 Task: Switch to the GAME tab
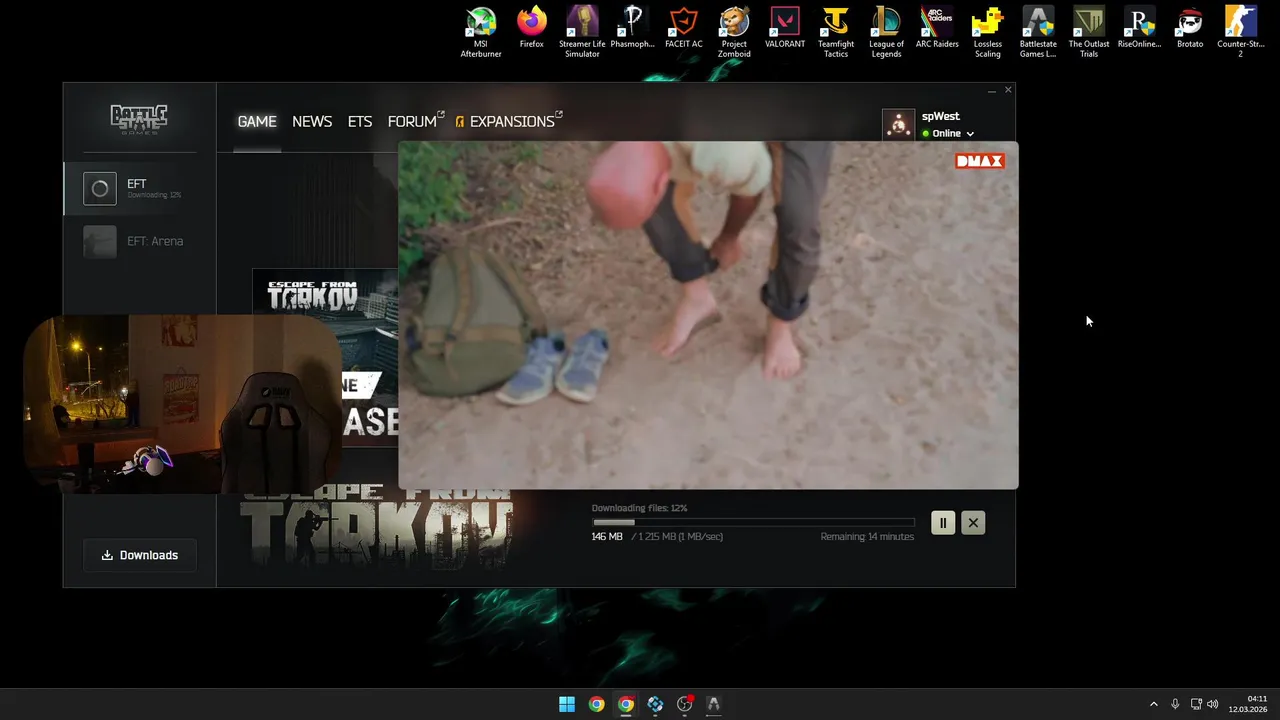click(257, 121)
